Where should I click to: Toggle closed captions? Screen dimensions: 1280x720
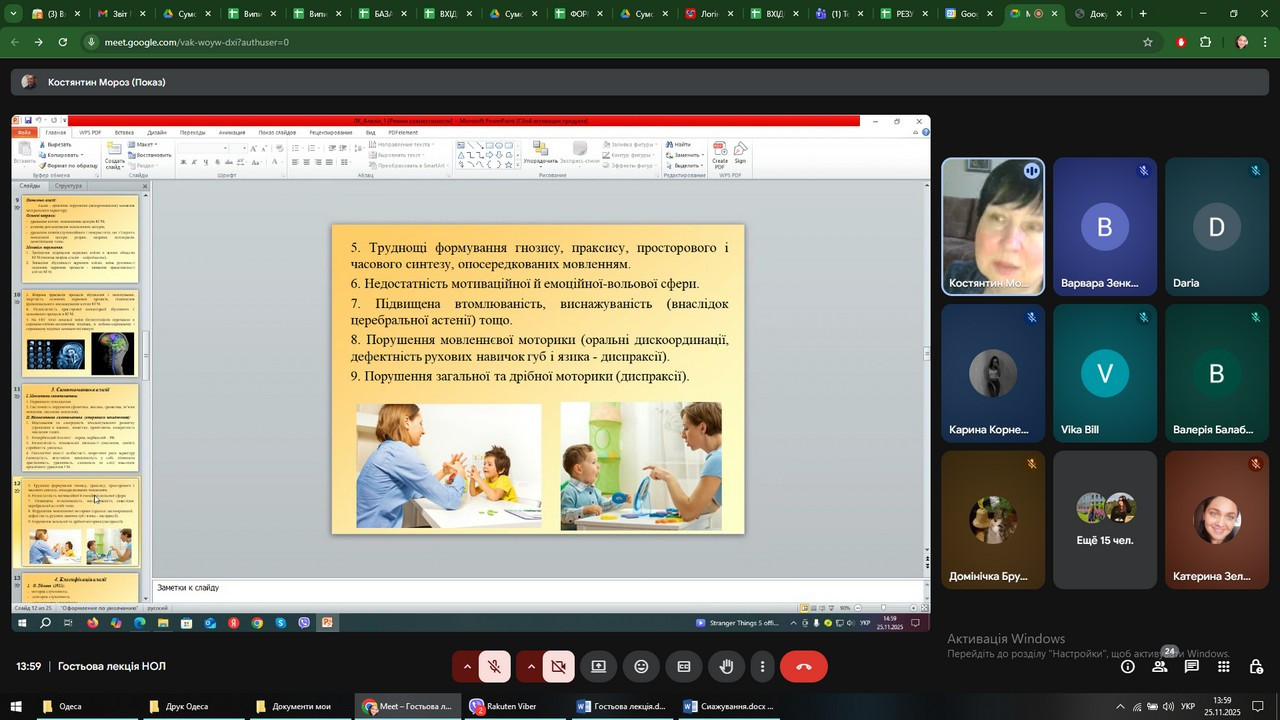coord(684,666)
